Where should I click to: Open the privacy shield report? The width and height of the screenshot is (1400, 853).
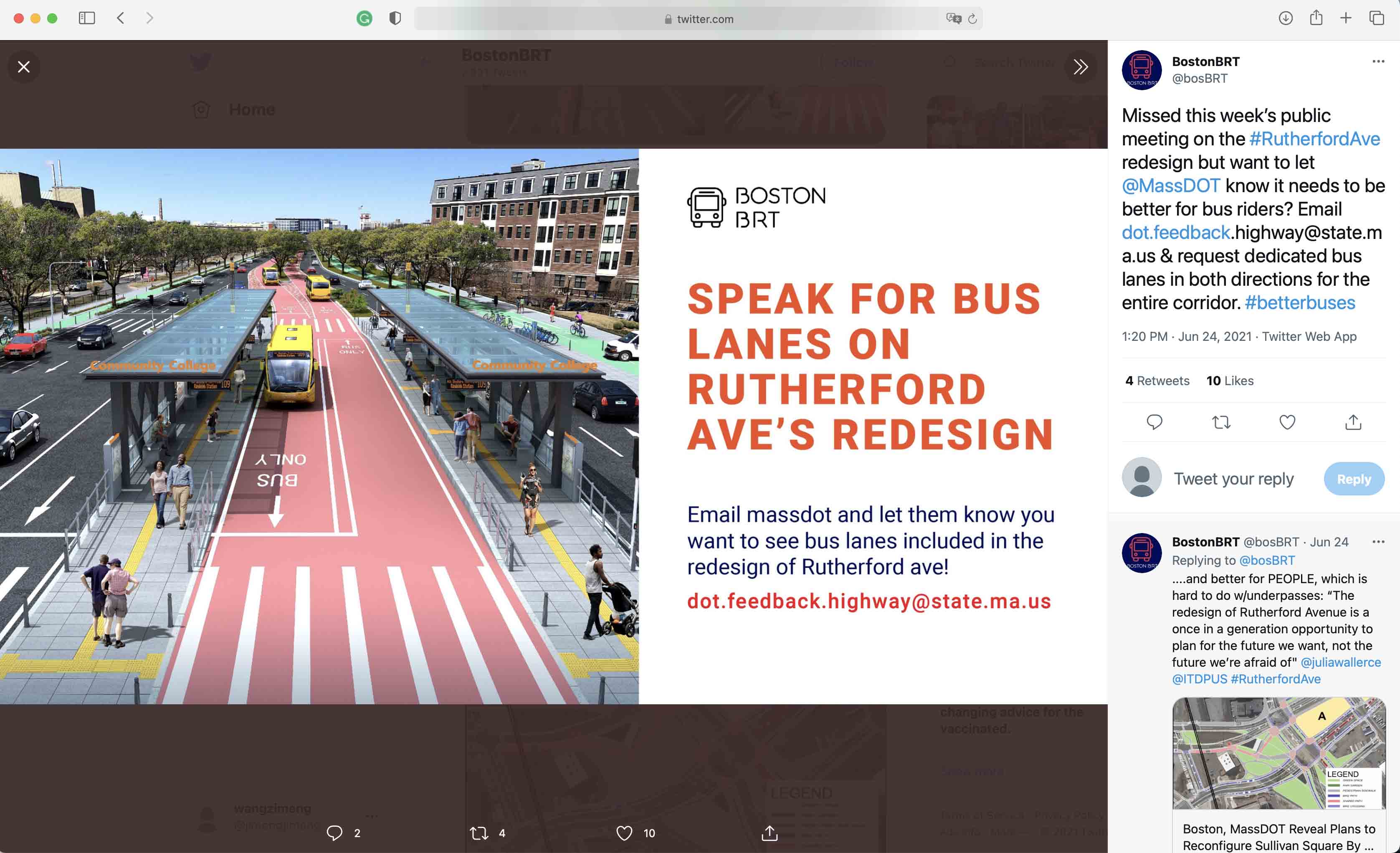[x=395, y=19]
